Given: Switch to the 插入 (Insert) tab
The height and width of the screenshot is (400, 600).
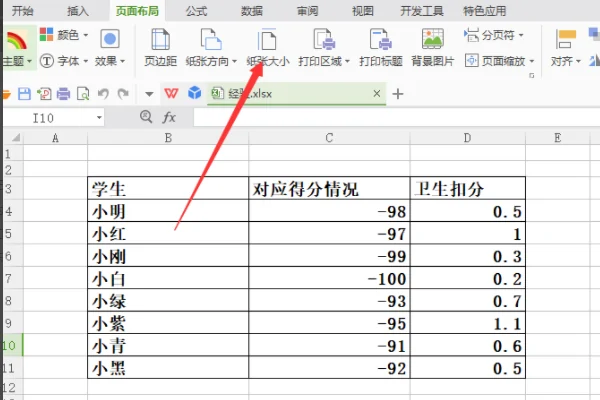Looking at the screenshot, I should coord(78,11).
